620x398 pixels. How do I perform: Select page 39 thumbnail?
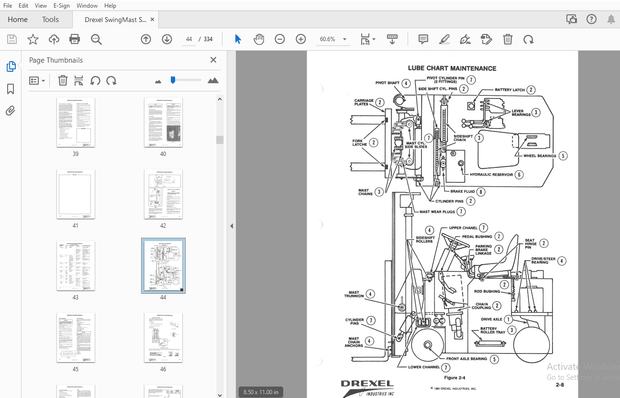[x=76, y=123]
